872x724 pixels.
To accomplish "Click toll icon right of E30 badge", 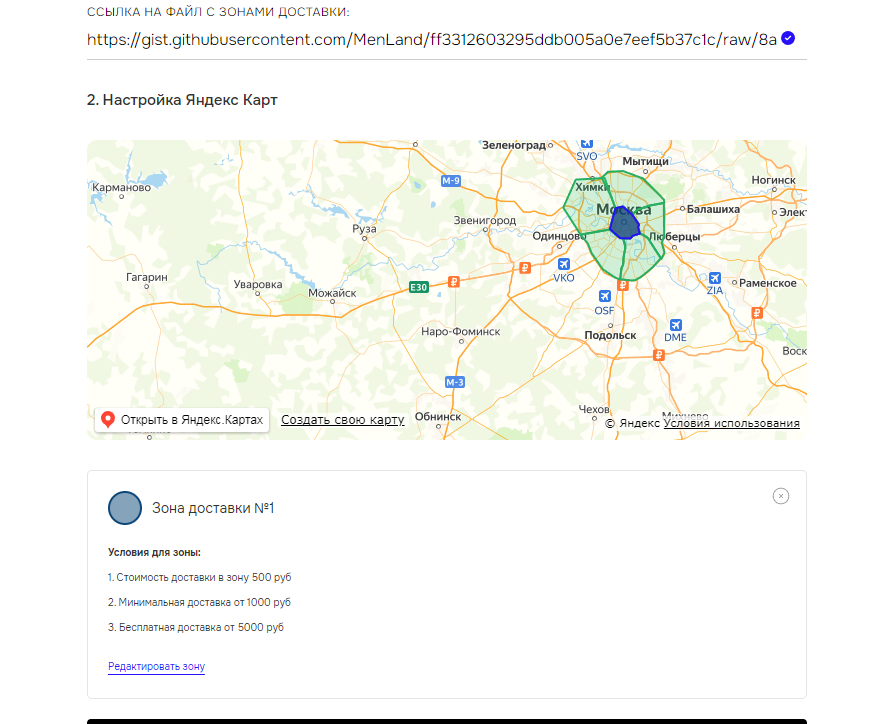I will 454,281.
